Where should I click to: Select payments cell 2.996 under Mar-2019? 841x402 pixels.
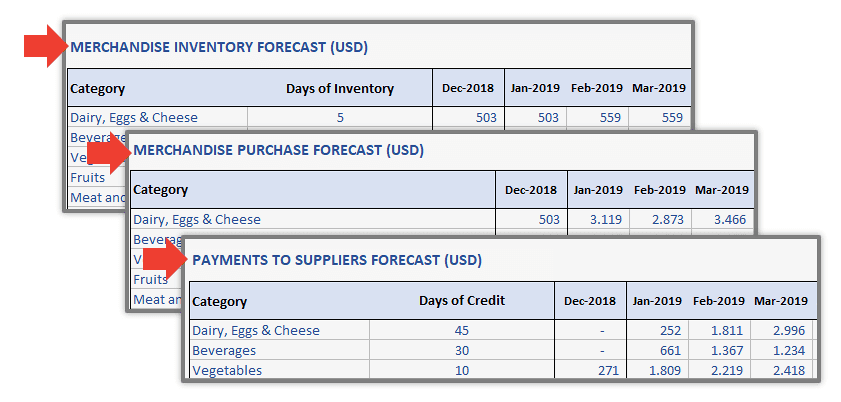pos(783,330)
